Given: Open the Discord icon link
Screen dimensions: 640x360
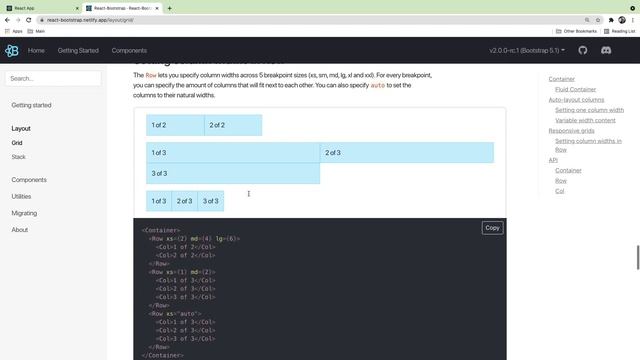Looking at the screenshot, I should pos(606,50).
